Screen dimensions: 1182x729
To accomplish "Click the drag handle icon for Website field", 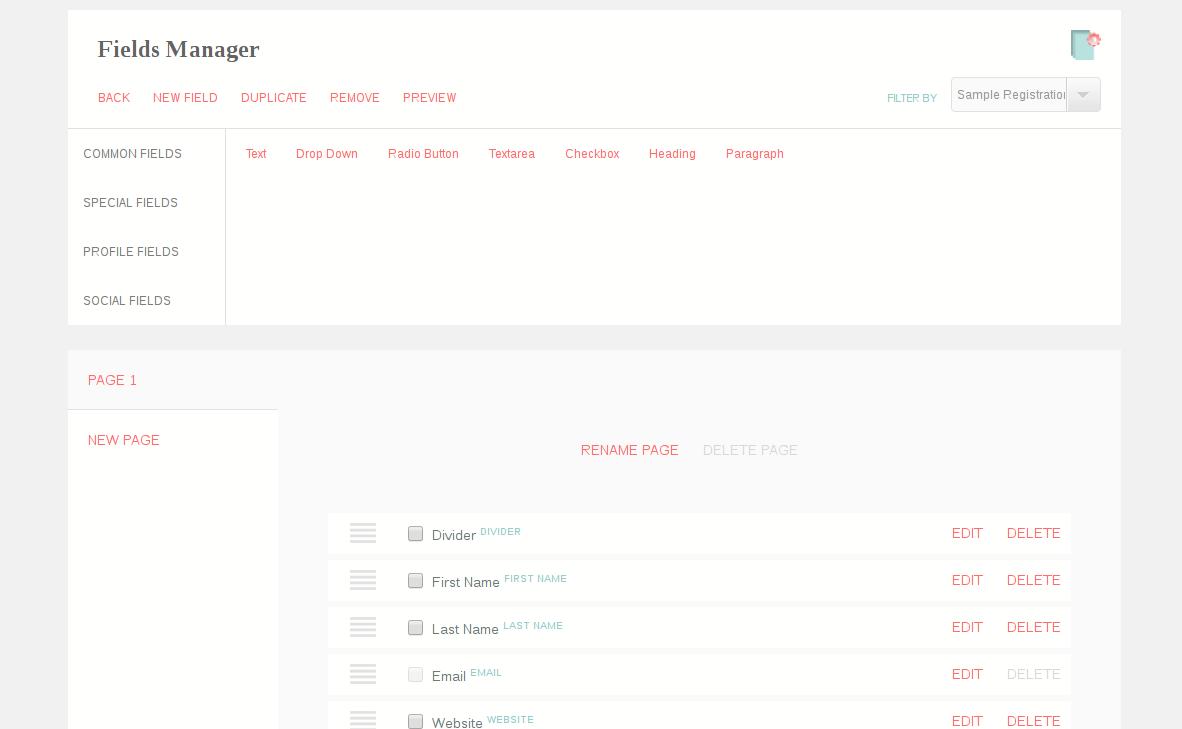I will (x=363, y=721).
